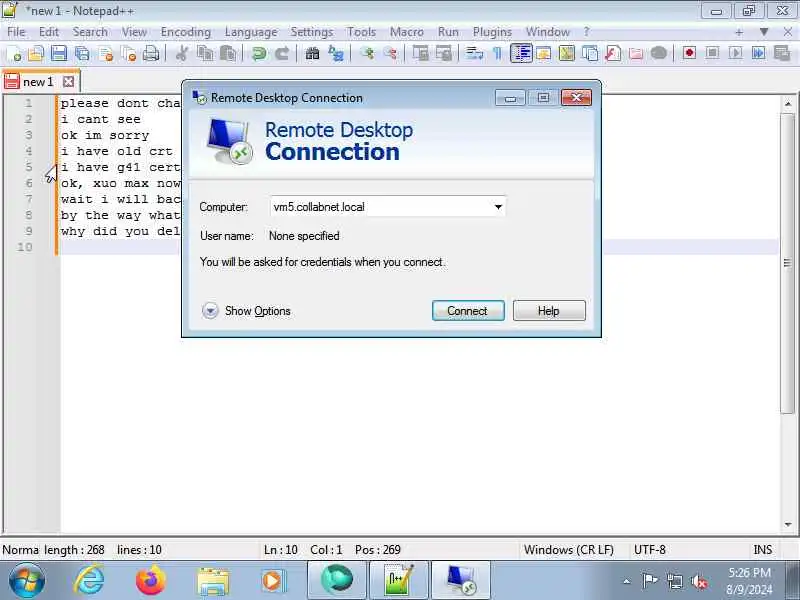Open the Language menu
The width and height of the screenshot is (800, 600).
(251, 32)
